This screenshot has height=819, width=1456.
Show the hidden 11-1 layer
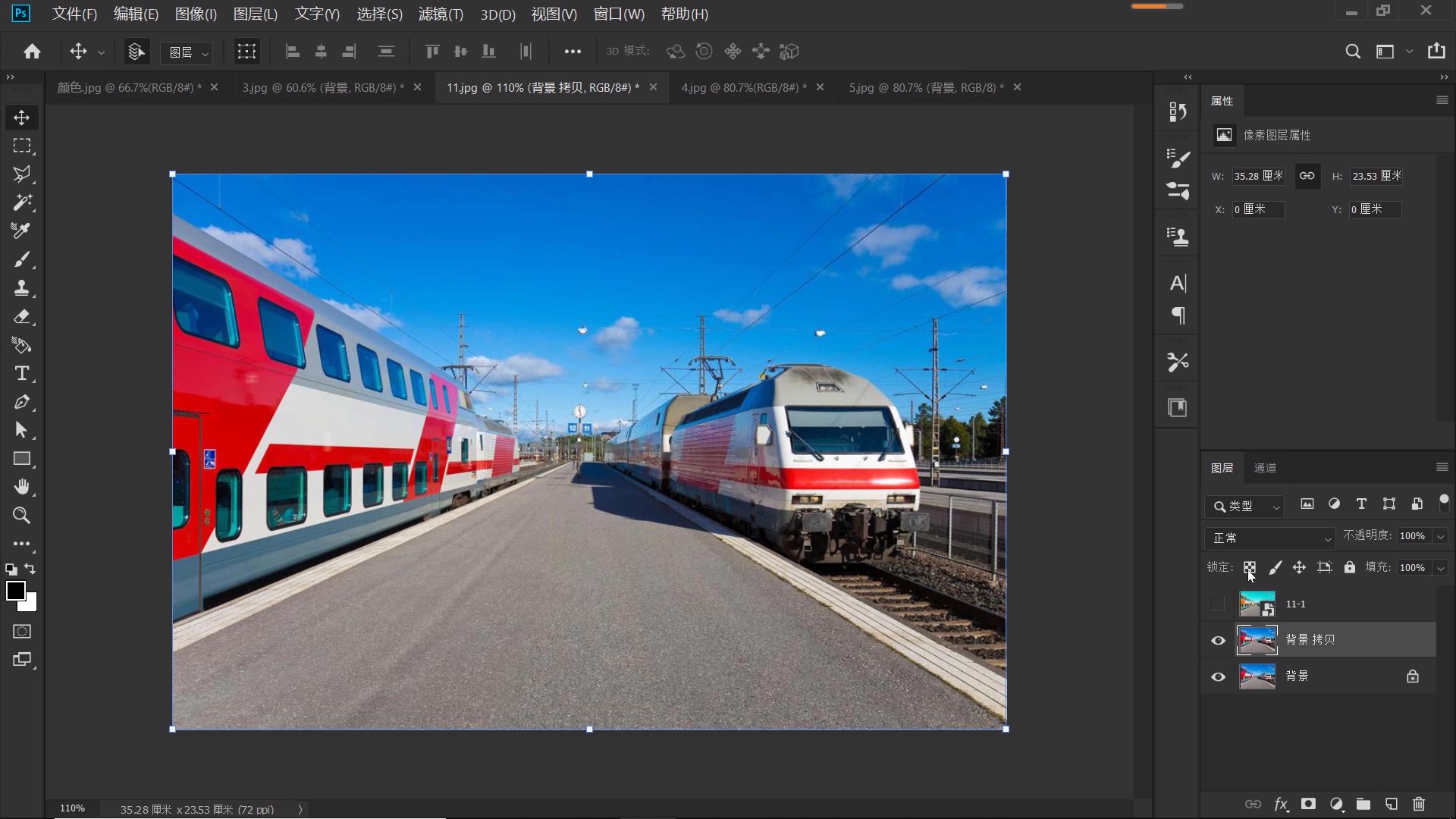pyautogui.click(x=1218, y=604)
